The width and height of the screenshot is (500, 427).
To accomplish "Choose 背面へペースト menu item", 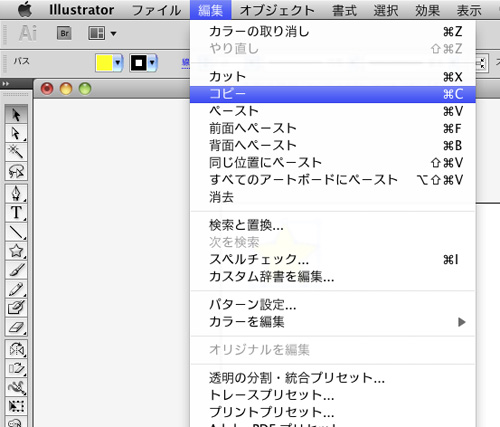I will pos(333,146).
